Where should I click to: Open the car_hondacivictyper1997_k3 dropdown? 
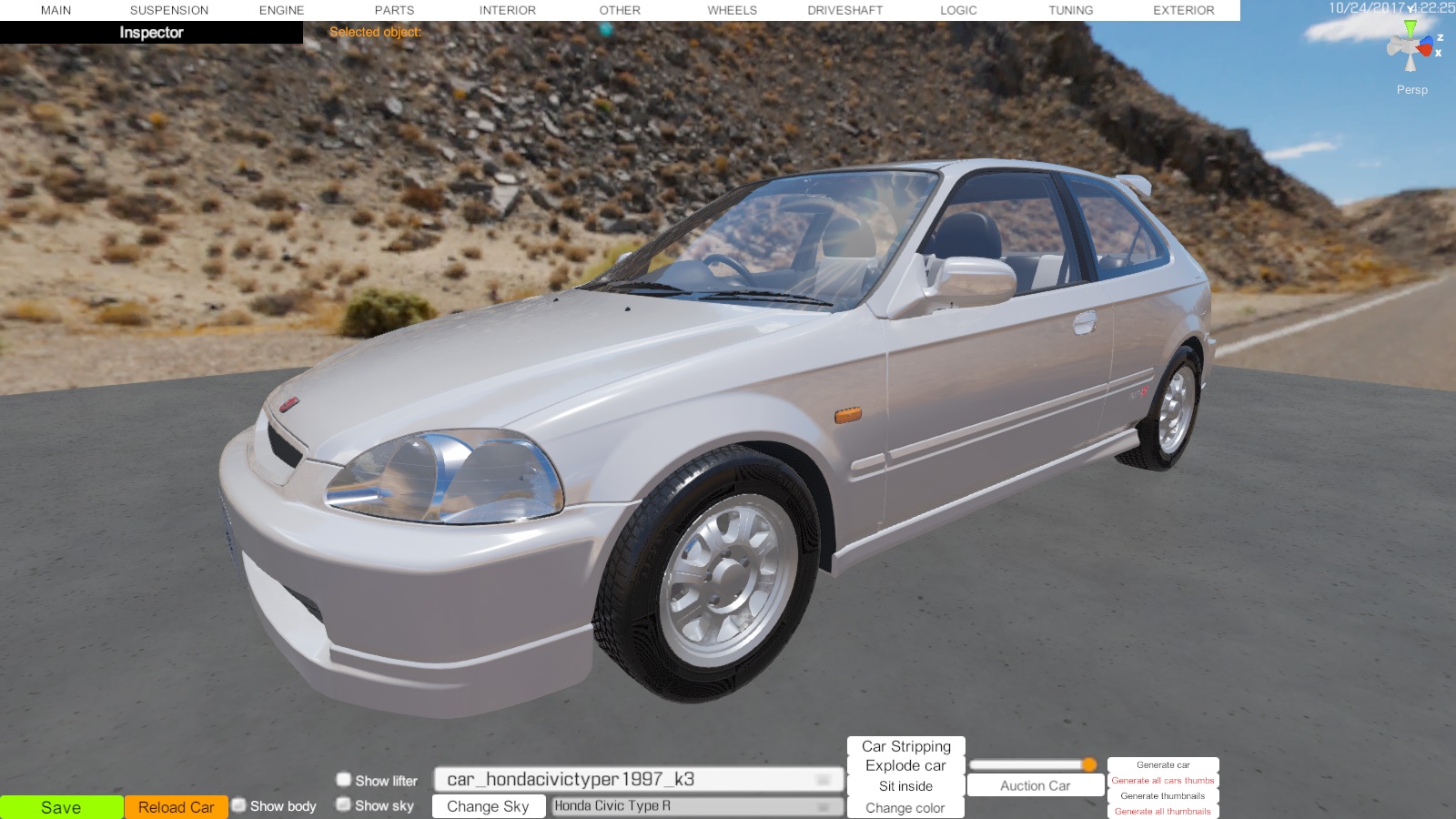(638, 780)
